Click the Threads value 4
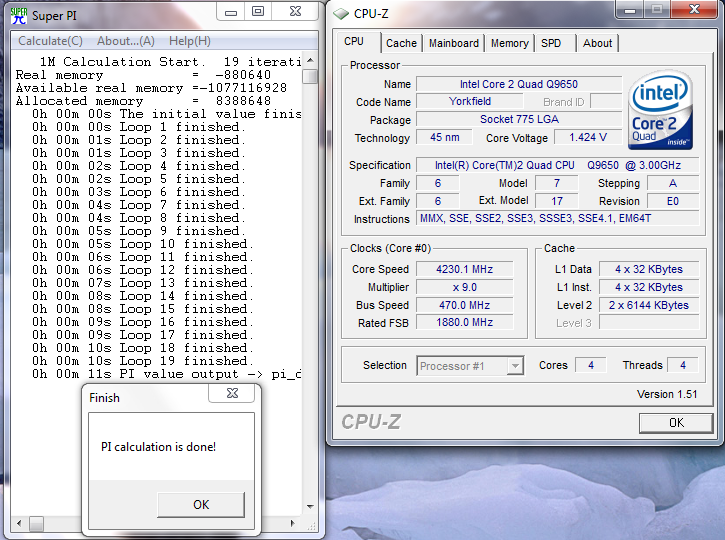Image resolution: width=725 pixels, height=540 pixels. (x=683, y=365)
